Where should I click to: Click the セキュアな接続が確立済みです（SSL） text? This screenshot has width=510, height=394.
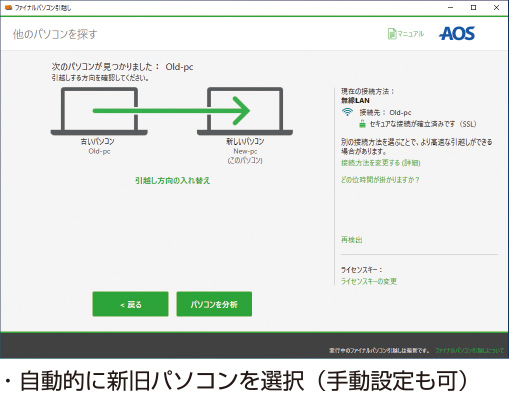pos(423,124)
